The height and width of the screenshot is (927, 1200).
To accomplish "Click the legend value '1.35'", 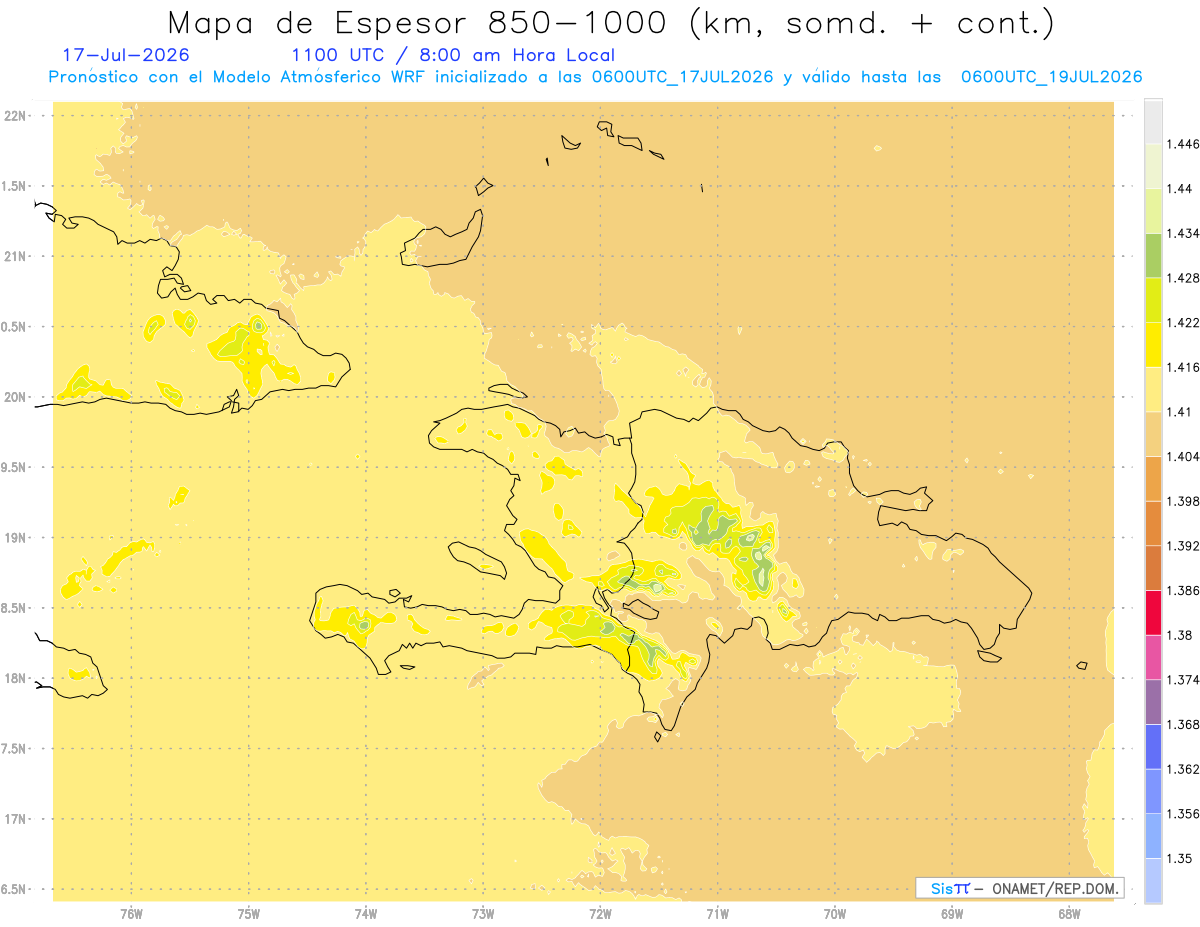I will (1180, 858).
